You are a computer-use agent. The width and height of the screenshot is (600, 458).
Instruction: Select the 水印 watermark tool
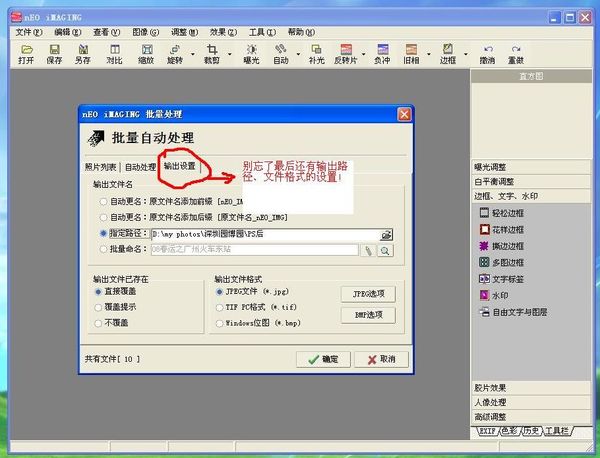[500, 295]
